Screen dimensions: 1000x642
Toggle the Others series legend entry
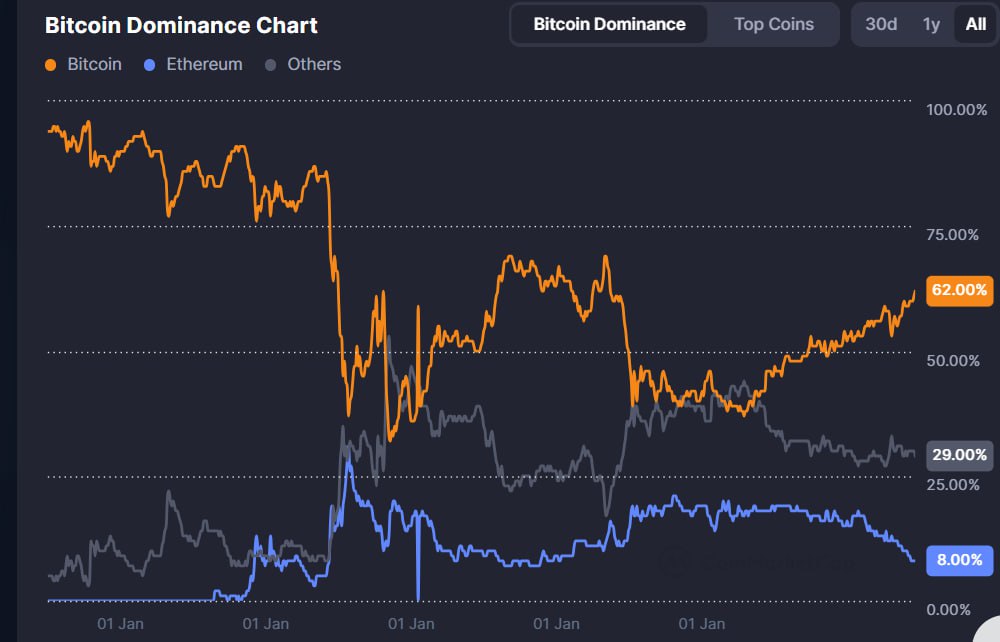click(x=303, y=64)
